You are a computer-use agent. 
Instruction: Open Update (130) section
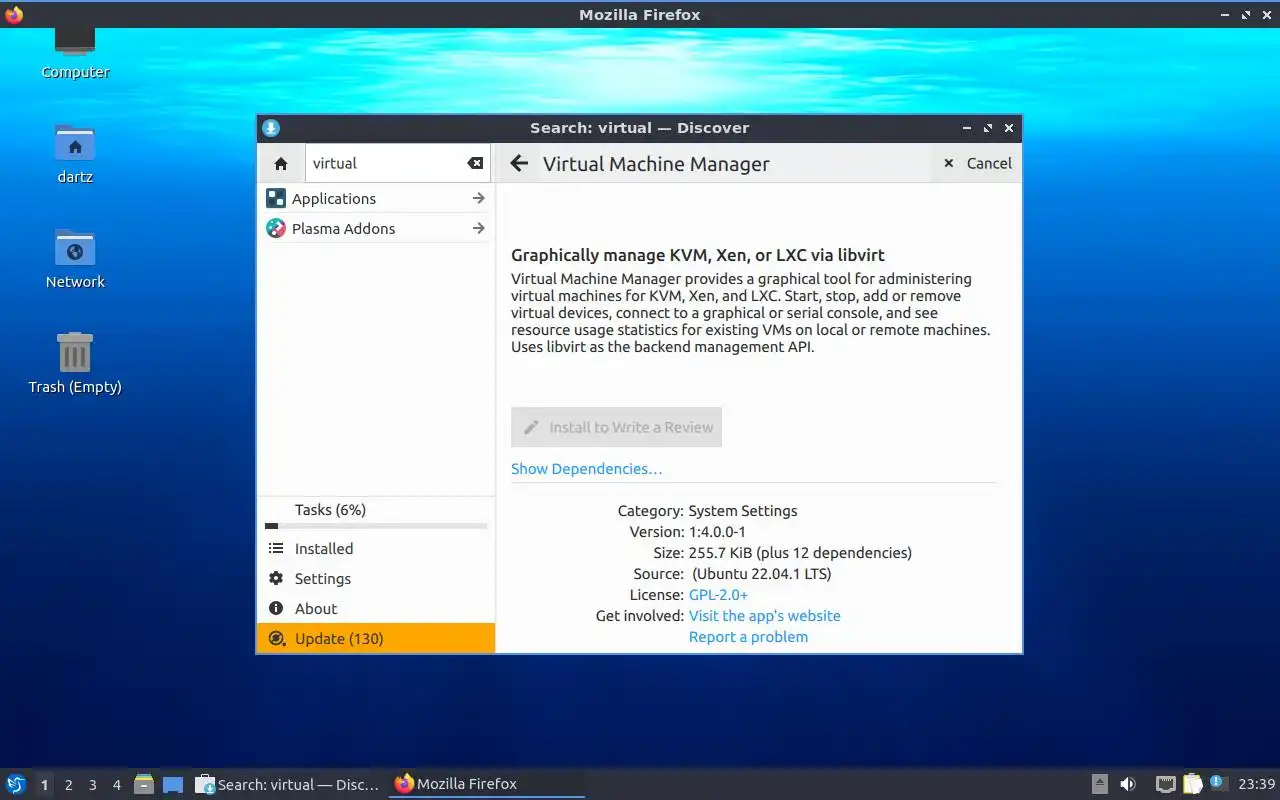(x=376, y=638)
